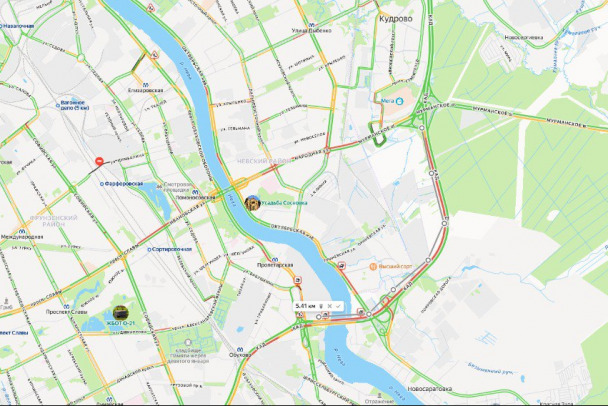Click the Кудрово locality label
The width and height of the screenshot is (608, 406).
point(396,19)
